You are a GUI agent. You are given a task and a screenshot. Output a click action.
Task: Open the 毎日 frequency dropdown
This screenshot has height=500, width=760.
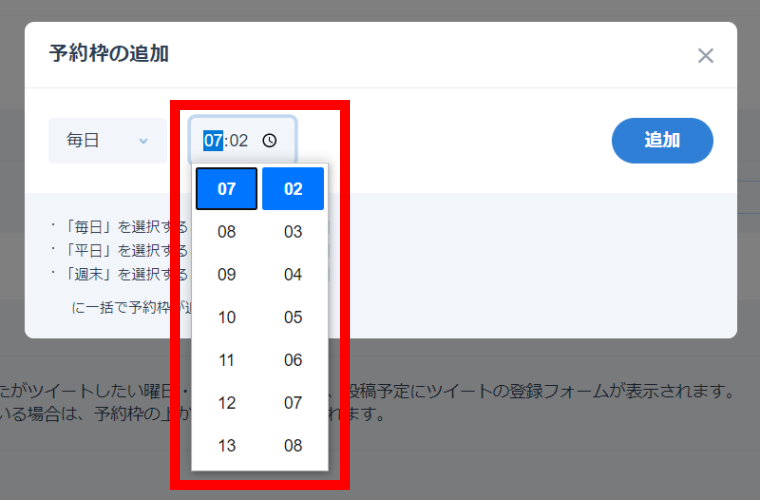point(107,141)
